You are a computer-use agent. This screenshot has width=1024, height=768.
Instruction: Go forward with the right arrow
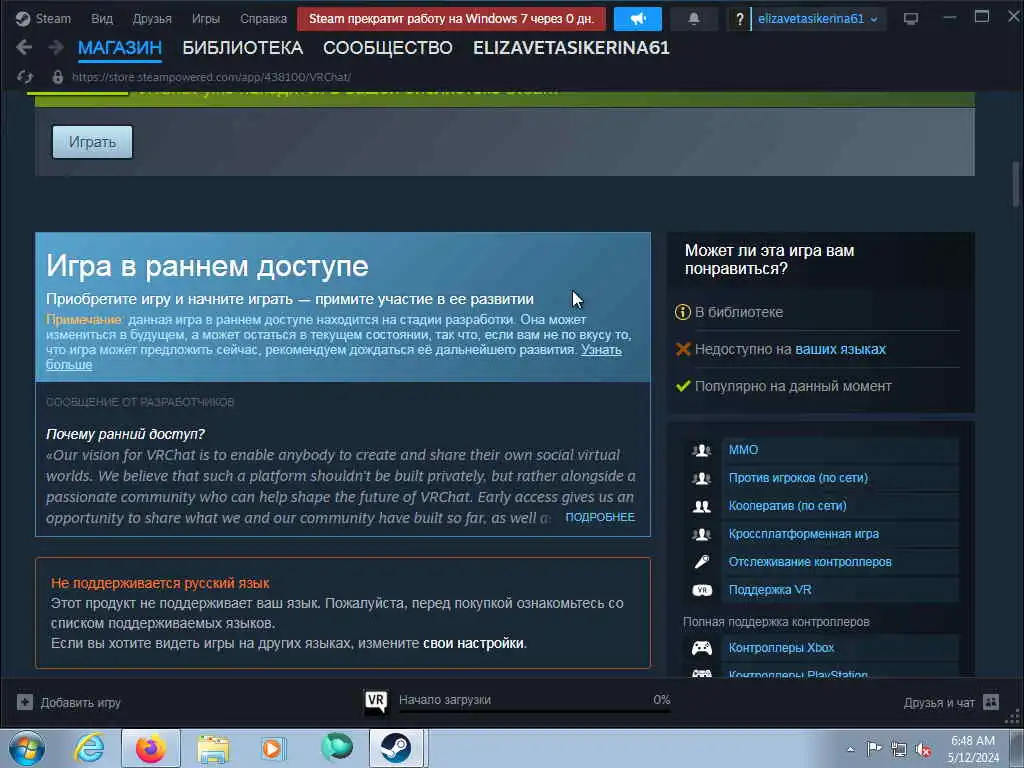(56, 47)
